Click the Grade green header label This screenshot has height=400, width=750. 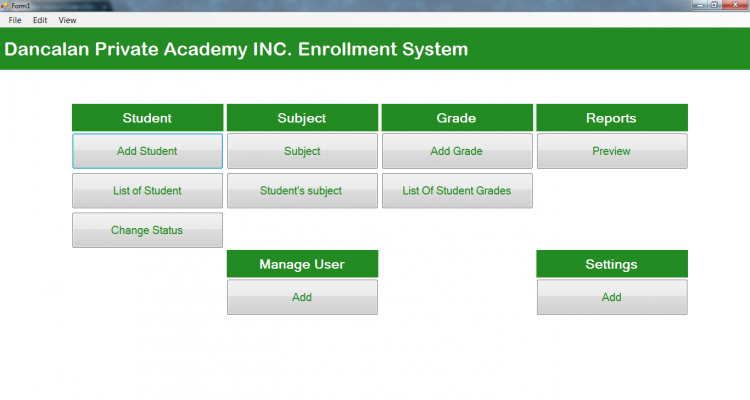(x=457, y=118)
